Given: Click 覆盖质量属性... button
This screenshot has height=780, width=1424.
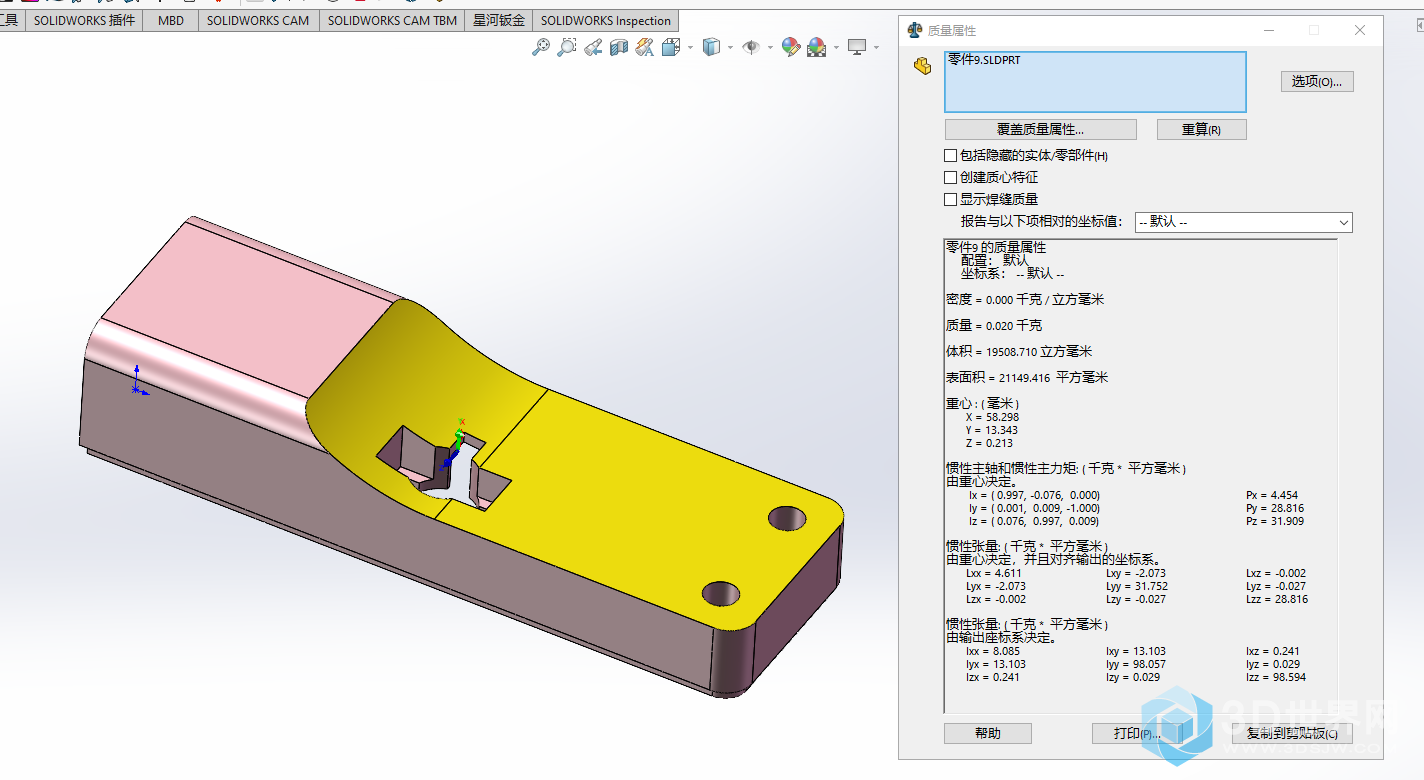Looking at the screenshot, I should click(1040, 130).
